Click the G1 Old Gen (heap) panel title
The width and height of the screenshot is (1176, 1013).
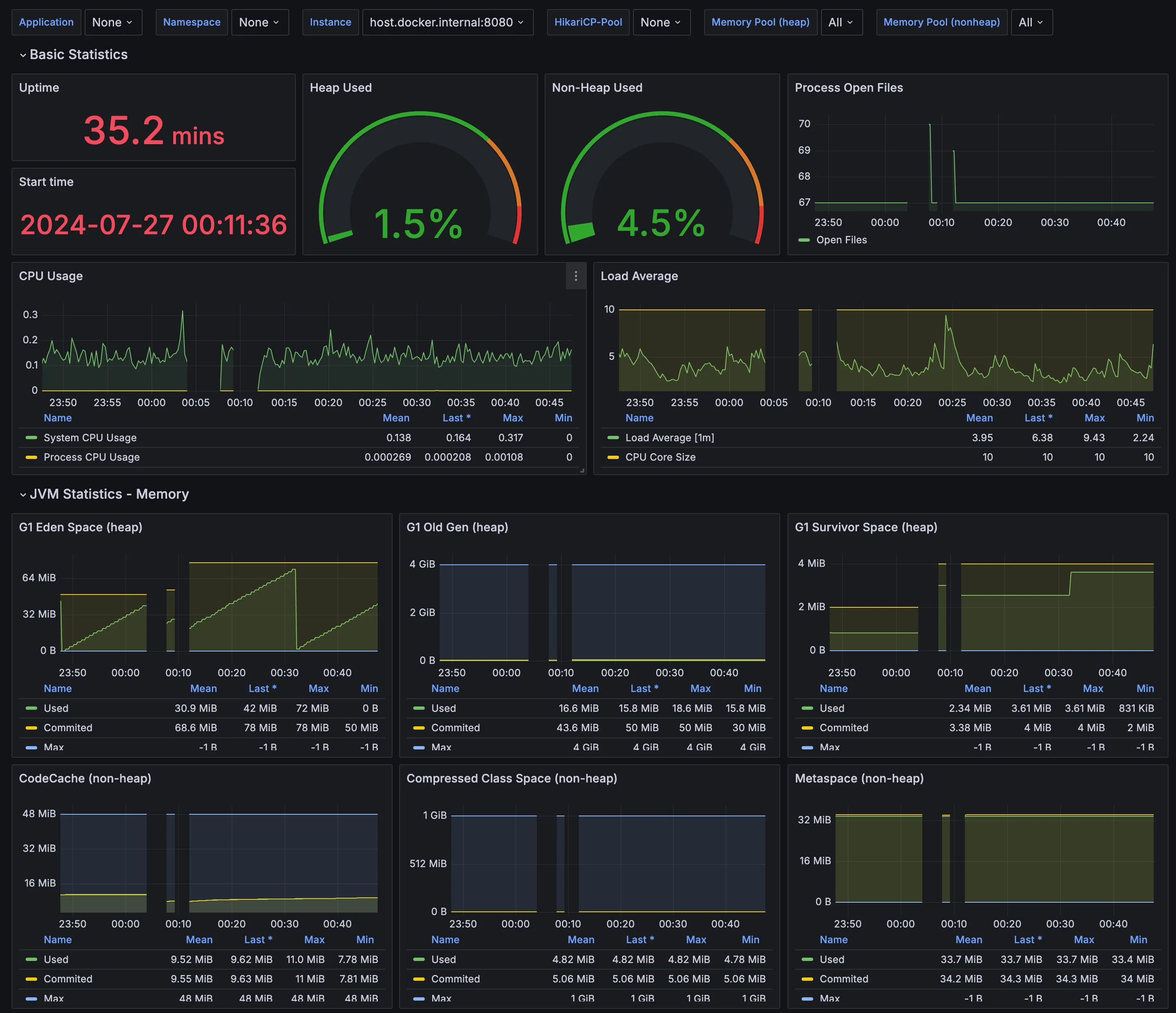pos(457,527)
